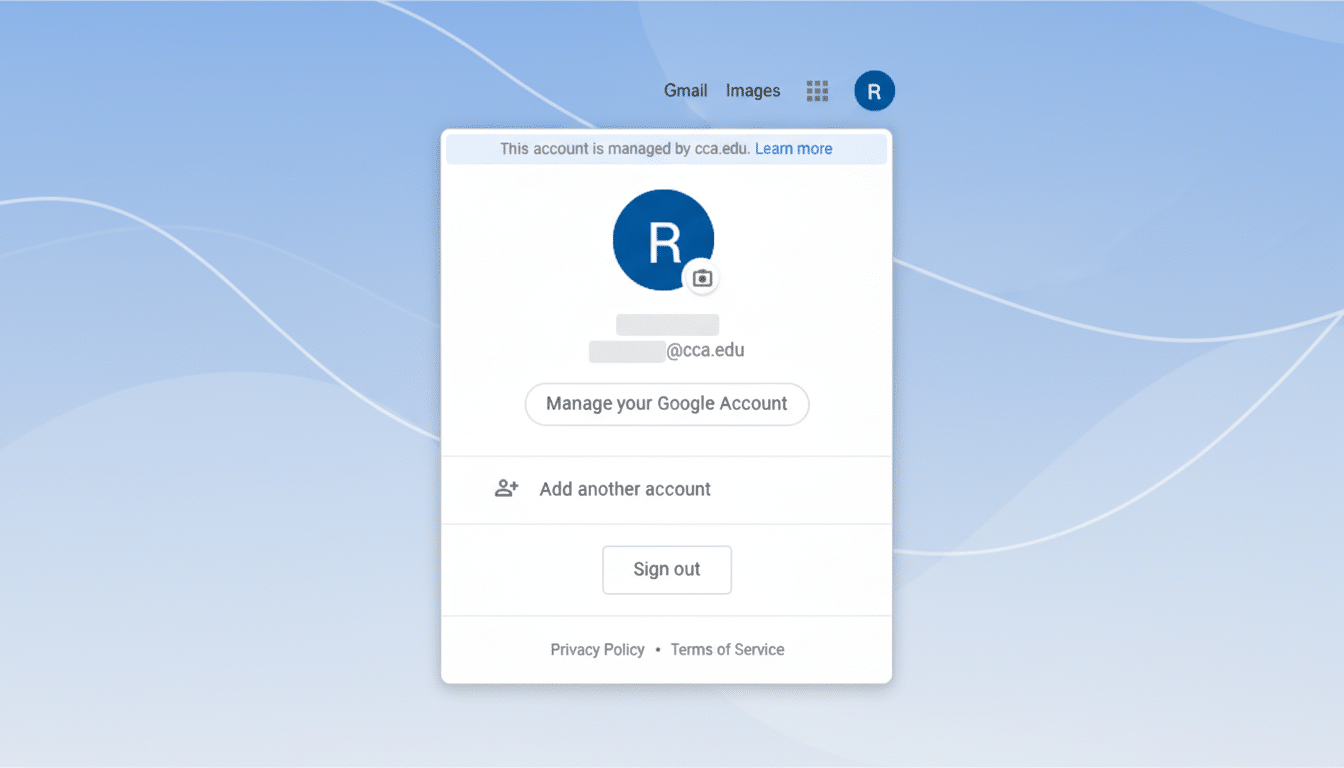Click the blue profile avatar color circle
1344x768 pixels.
coord(663,240)
